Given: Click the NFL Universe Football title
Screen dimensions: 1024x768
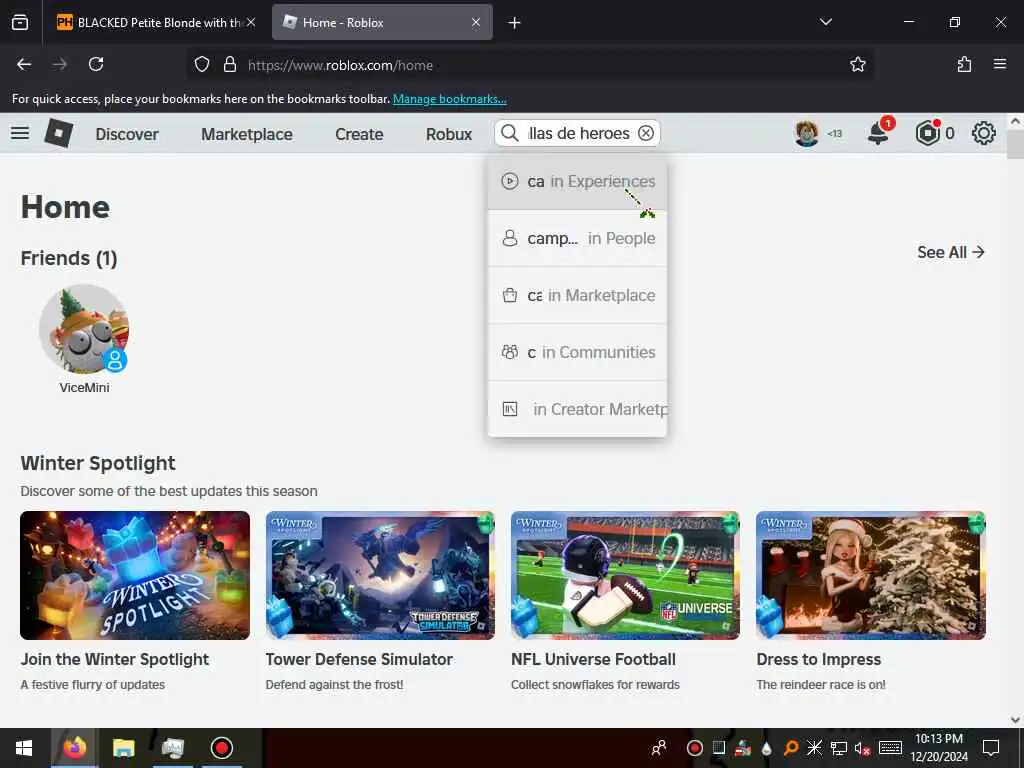Looking at the screenshot, I should click(593, 660).
